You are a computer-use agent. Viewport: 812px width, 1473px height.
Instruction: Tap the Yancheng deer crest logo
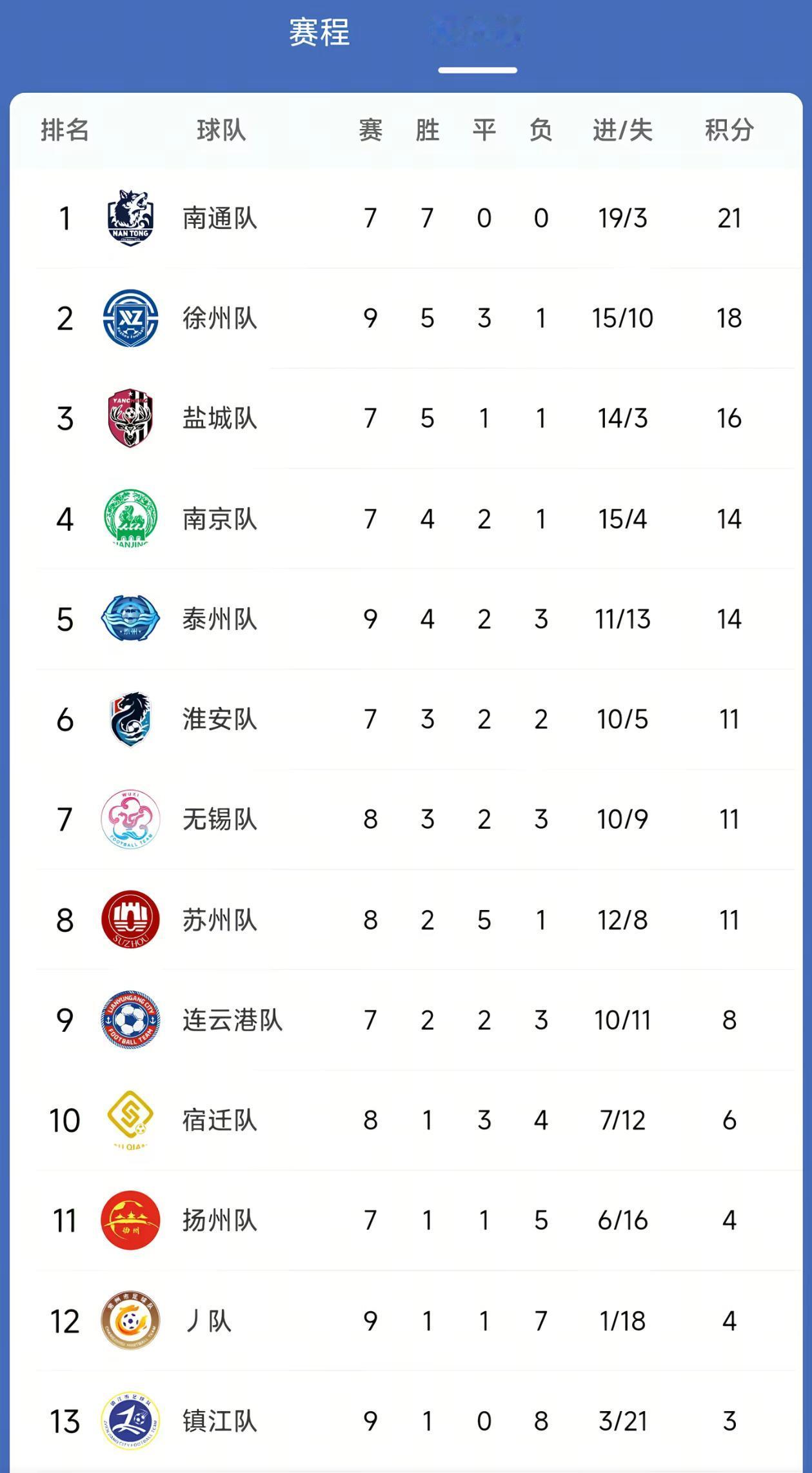130,418
